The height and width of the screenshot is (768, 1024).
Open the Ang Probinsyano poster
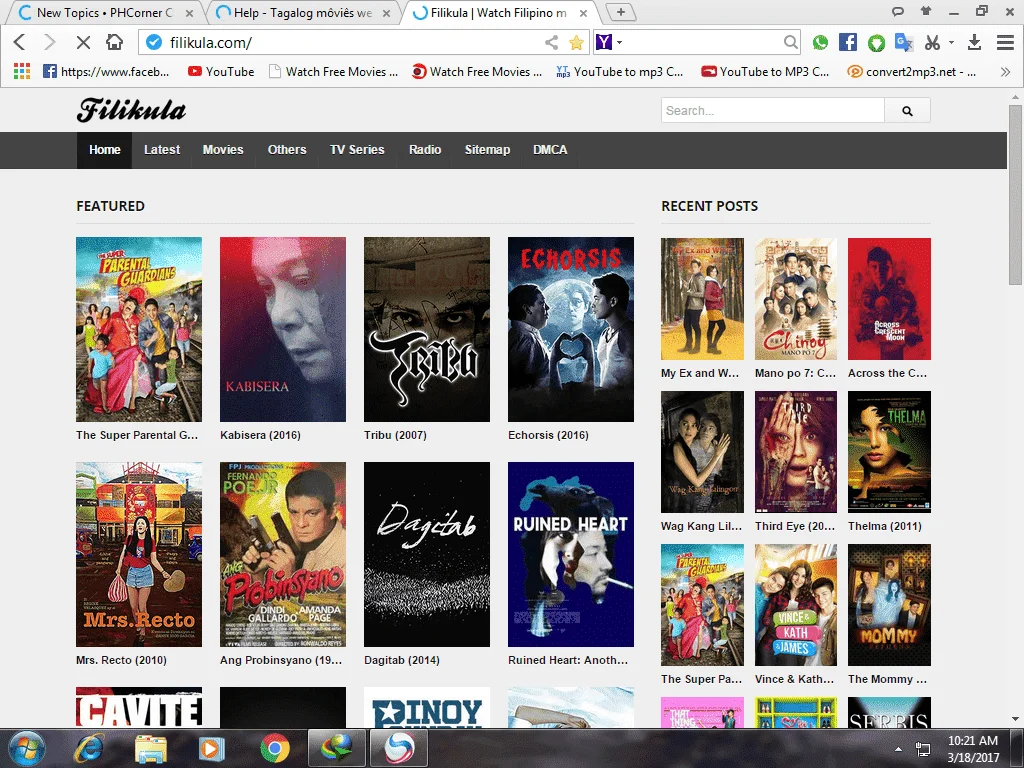click(283, 554)
